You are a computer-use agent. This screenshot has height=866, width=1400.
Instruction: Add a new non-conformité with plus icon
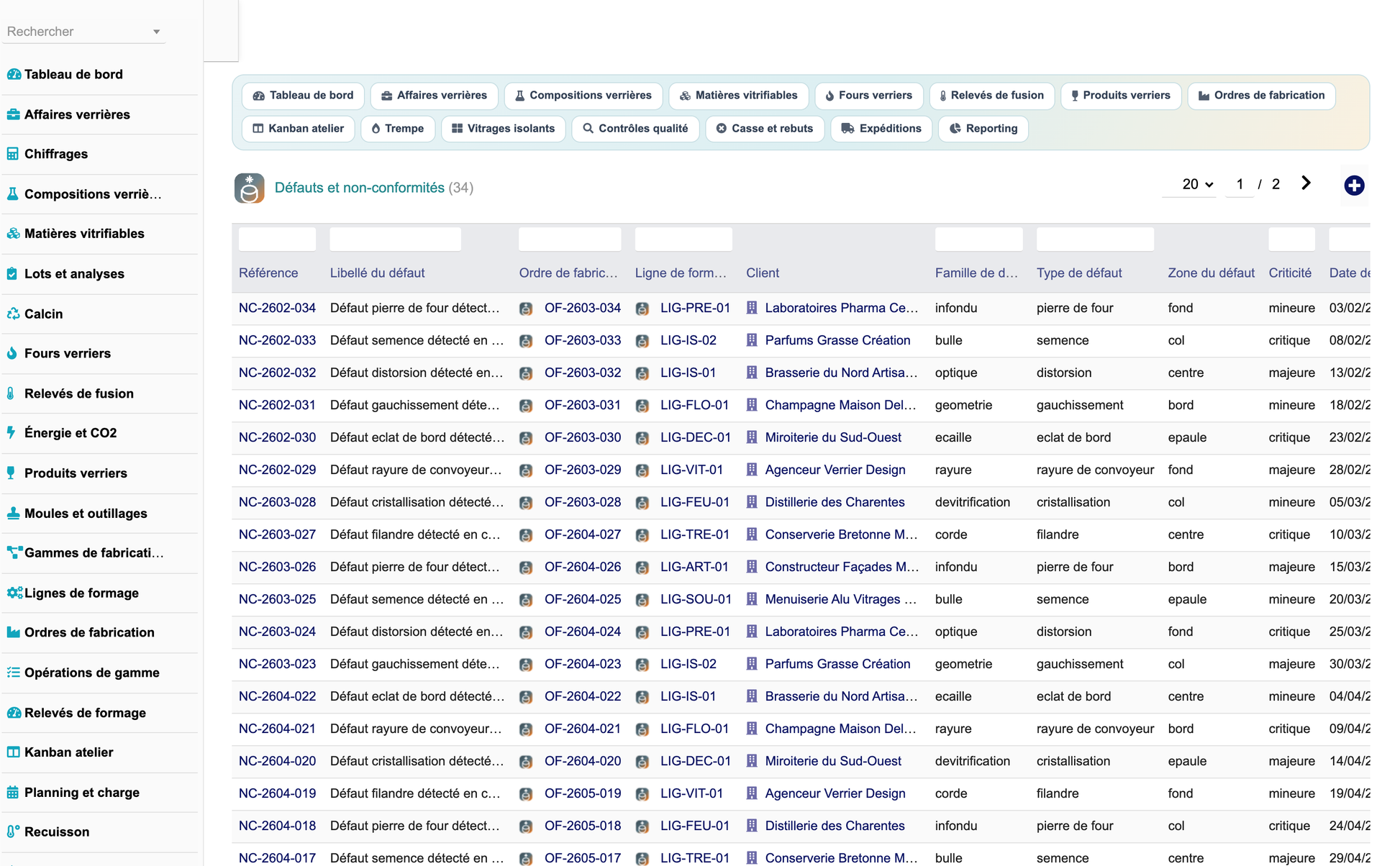point(1354,186)
